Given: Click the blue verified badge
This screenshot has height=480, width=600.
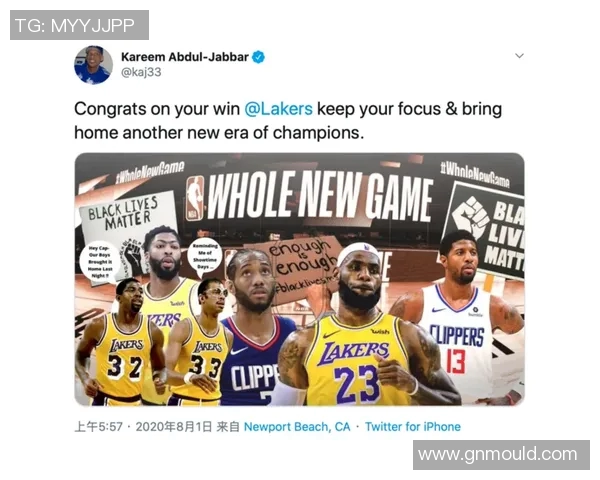Looking at the screenshot, I should (259, 57).
